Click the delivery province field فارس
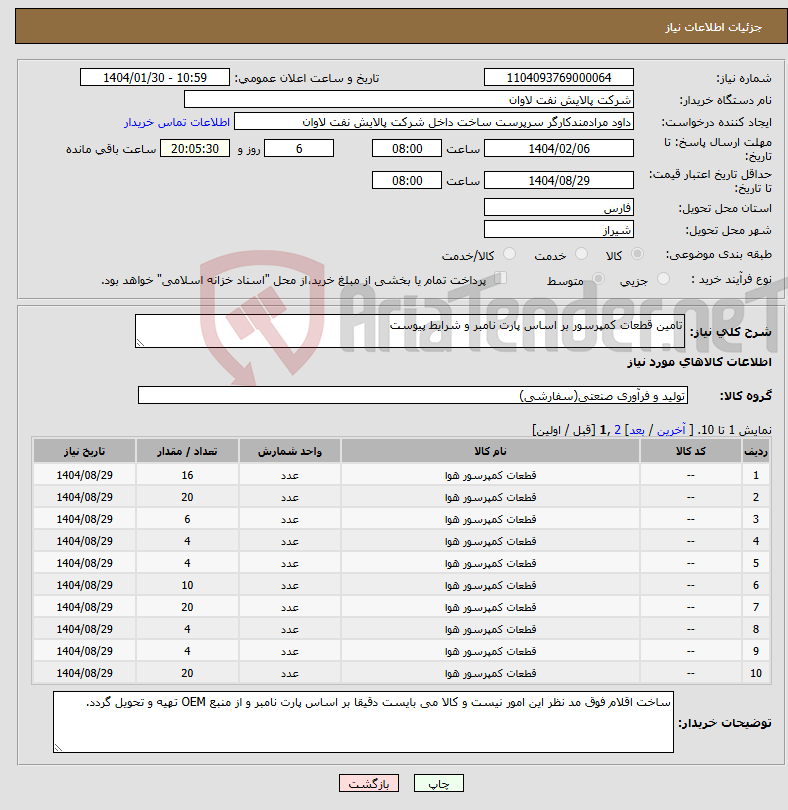Screen dimensions: 788x810 pyautogui.click(x=559, y=208)
